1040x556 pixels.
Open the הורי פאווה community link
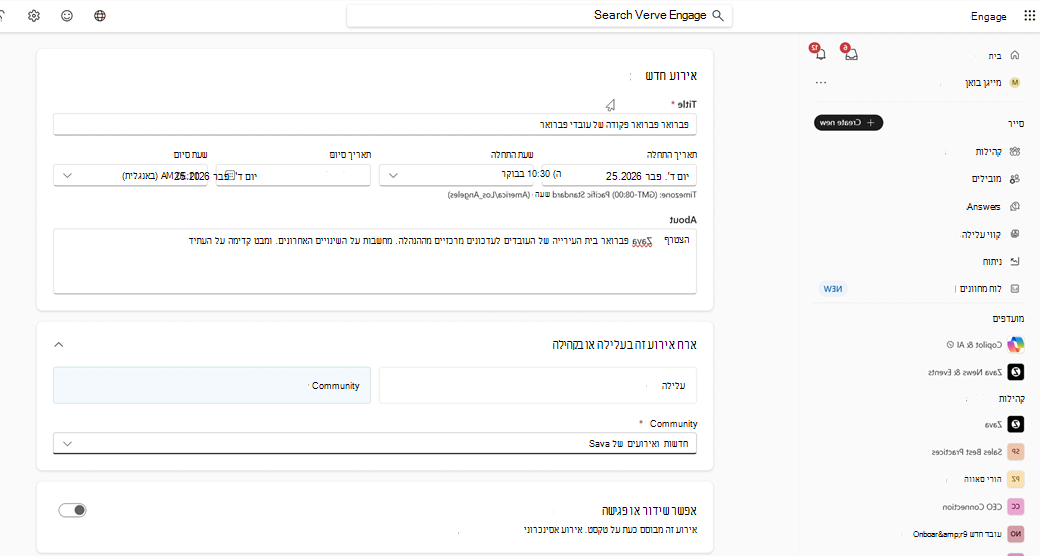coord(983,479)
